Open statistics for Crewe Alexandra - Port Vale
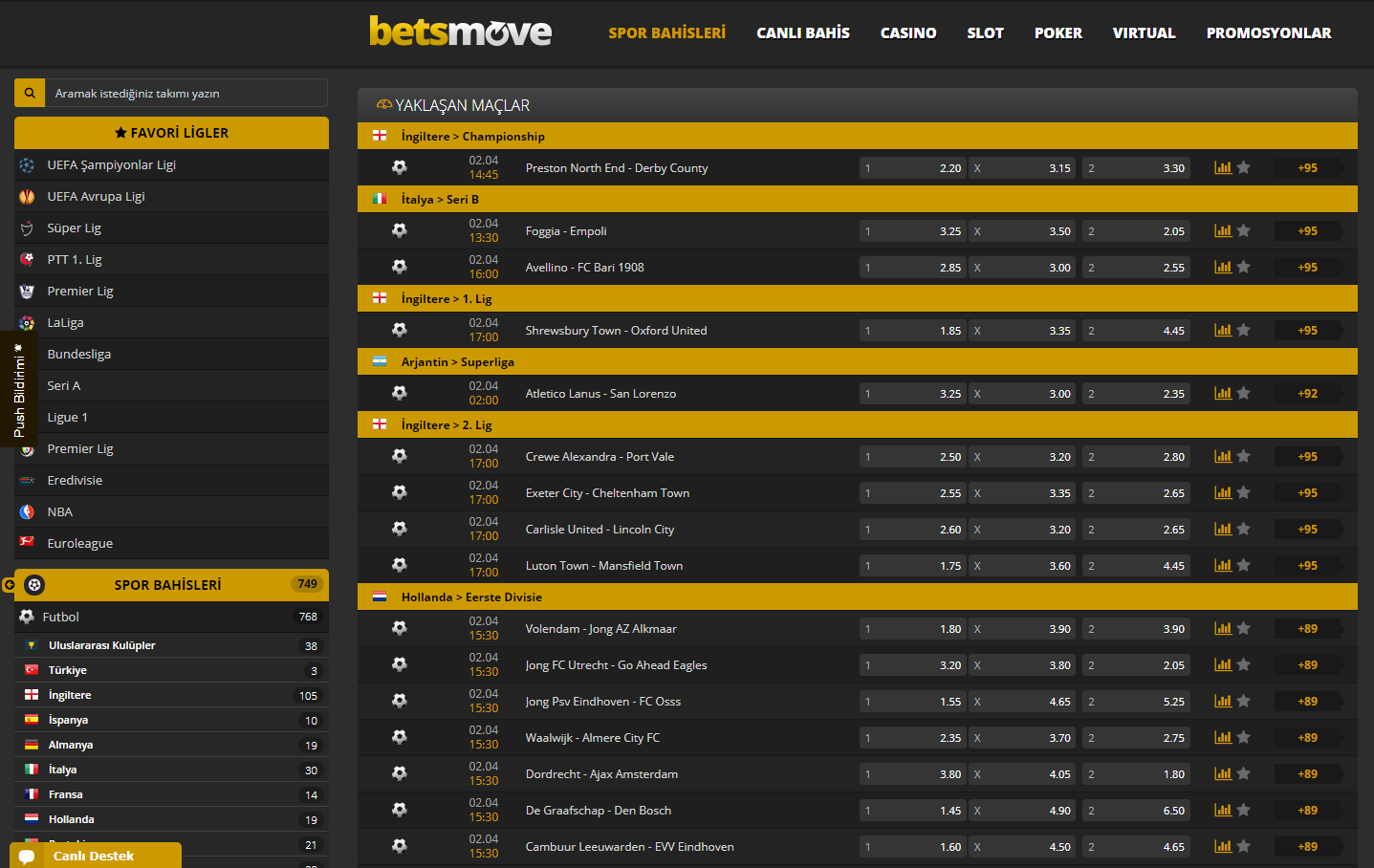The image size is (1374, 868). 1223,456
